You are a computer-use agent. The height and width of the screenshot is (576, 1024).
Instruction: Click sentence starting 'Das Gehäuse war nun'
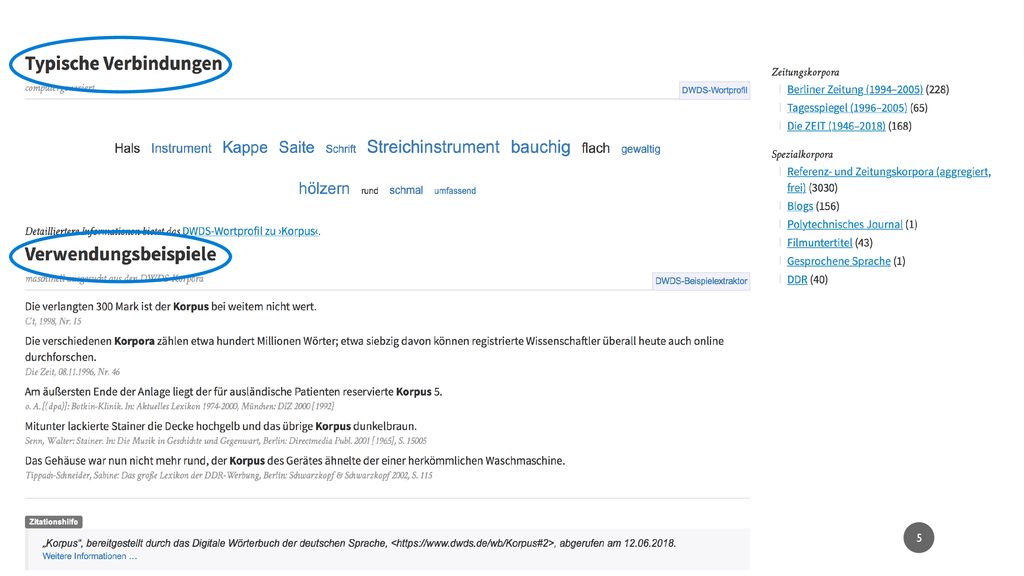pyautogui.click(x=295, y=461)
